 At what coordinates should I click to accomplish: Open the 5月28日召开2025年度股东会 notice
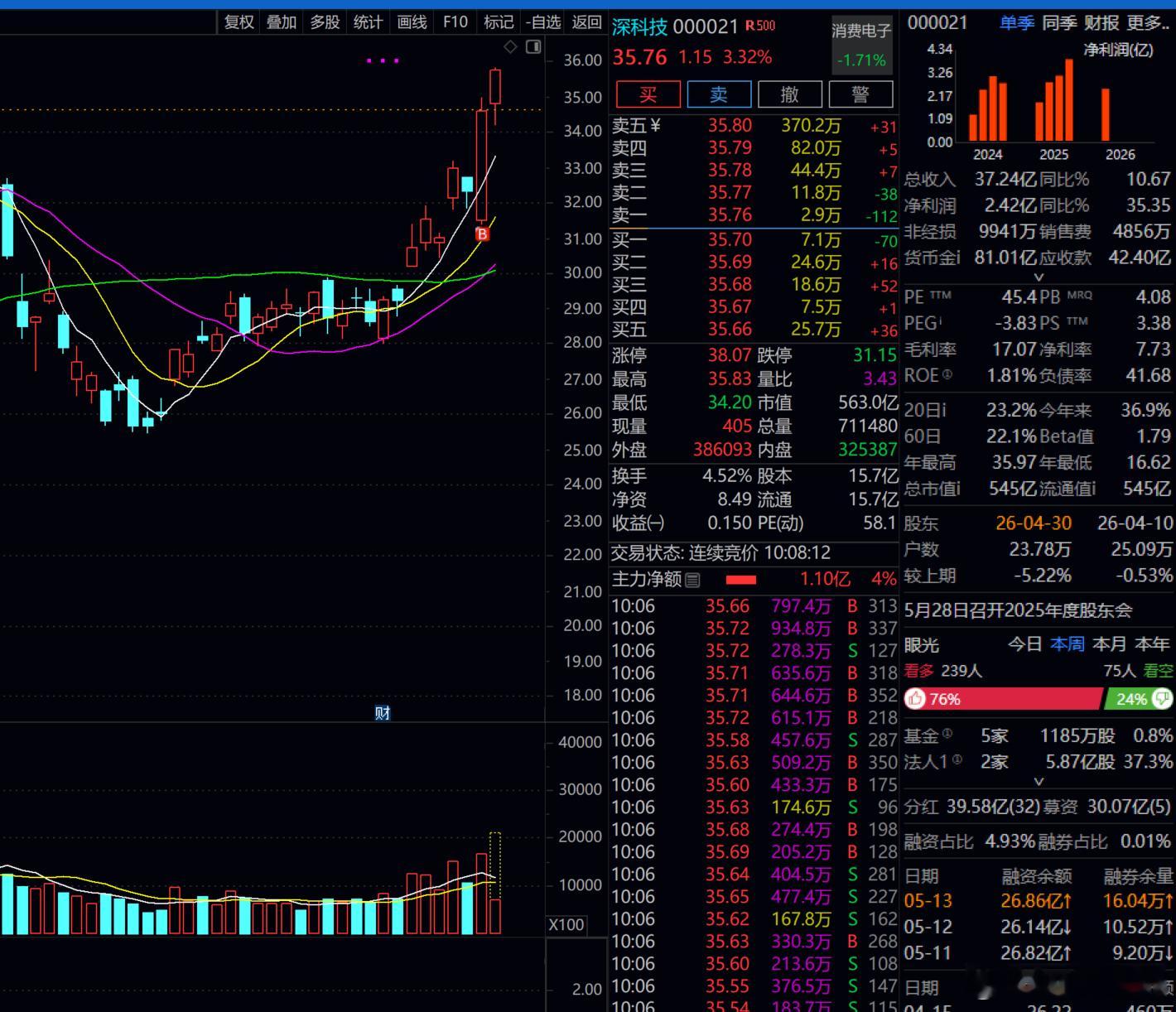click(1018, 610)
